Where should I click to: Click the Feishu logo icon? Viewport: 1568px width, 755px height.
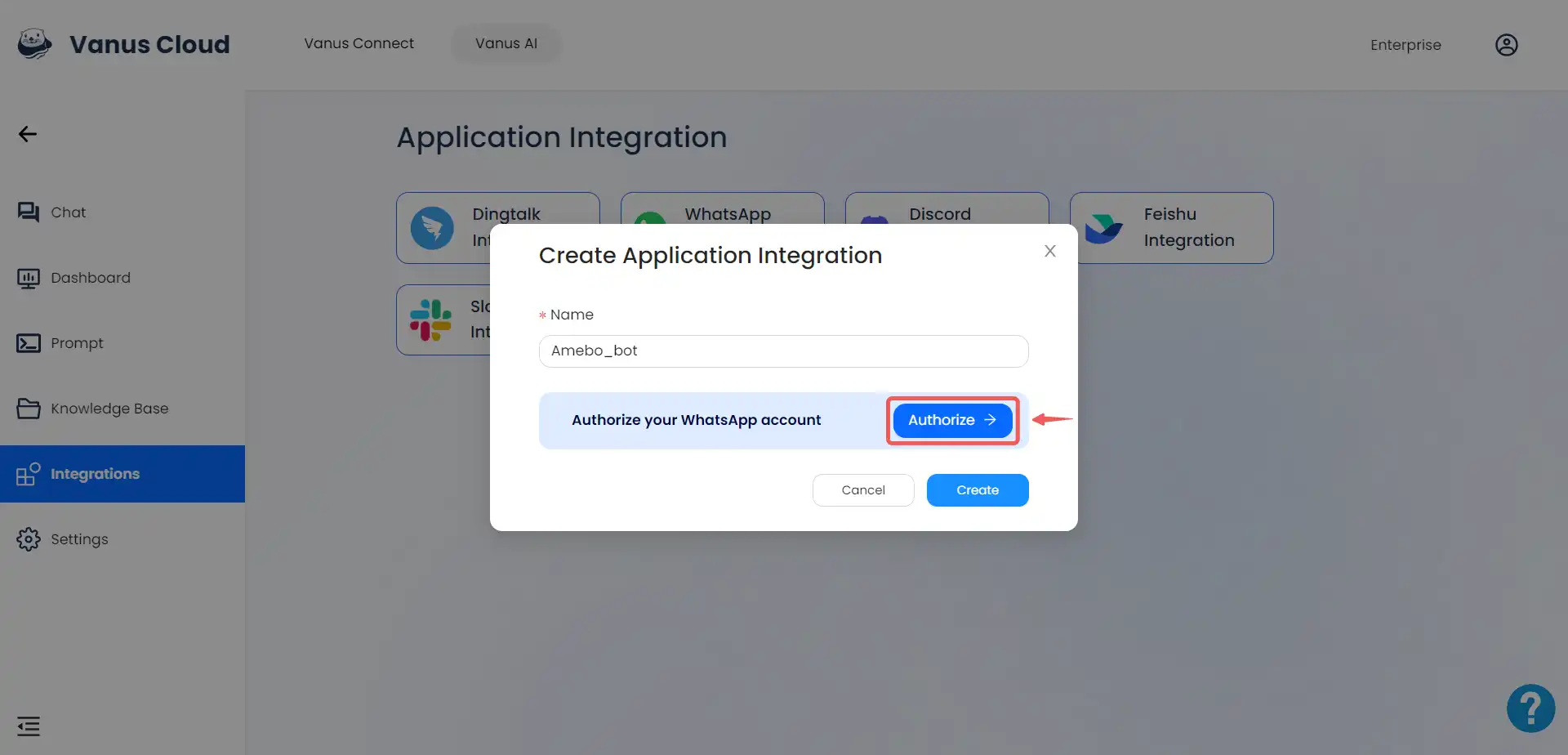[x=1104, y=228]
